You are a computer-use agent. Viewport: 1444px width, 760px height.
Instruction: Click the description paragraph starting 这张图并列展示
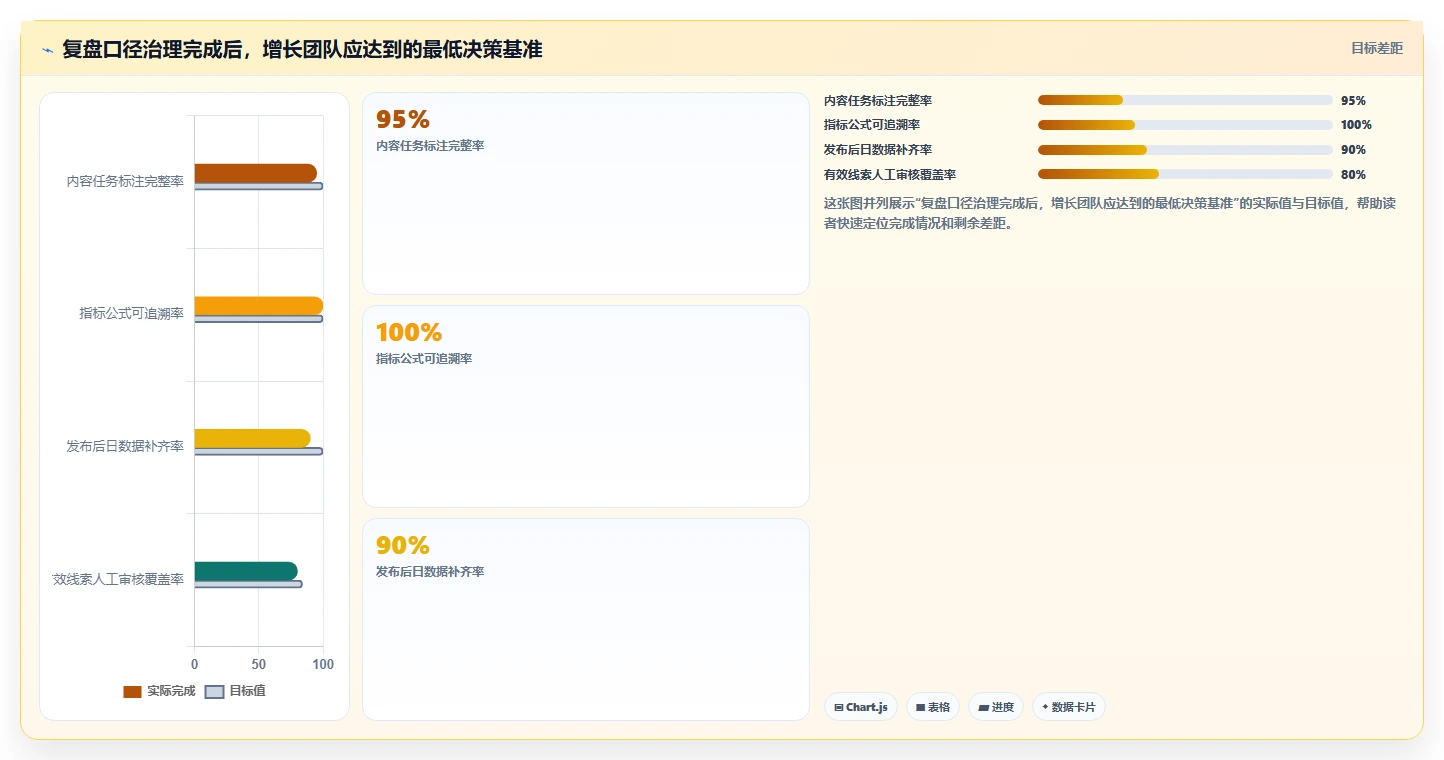point(1110,213)
